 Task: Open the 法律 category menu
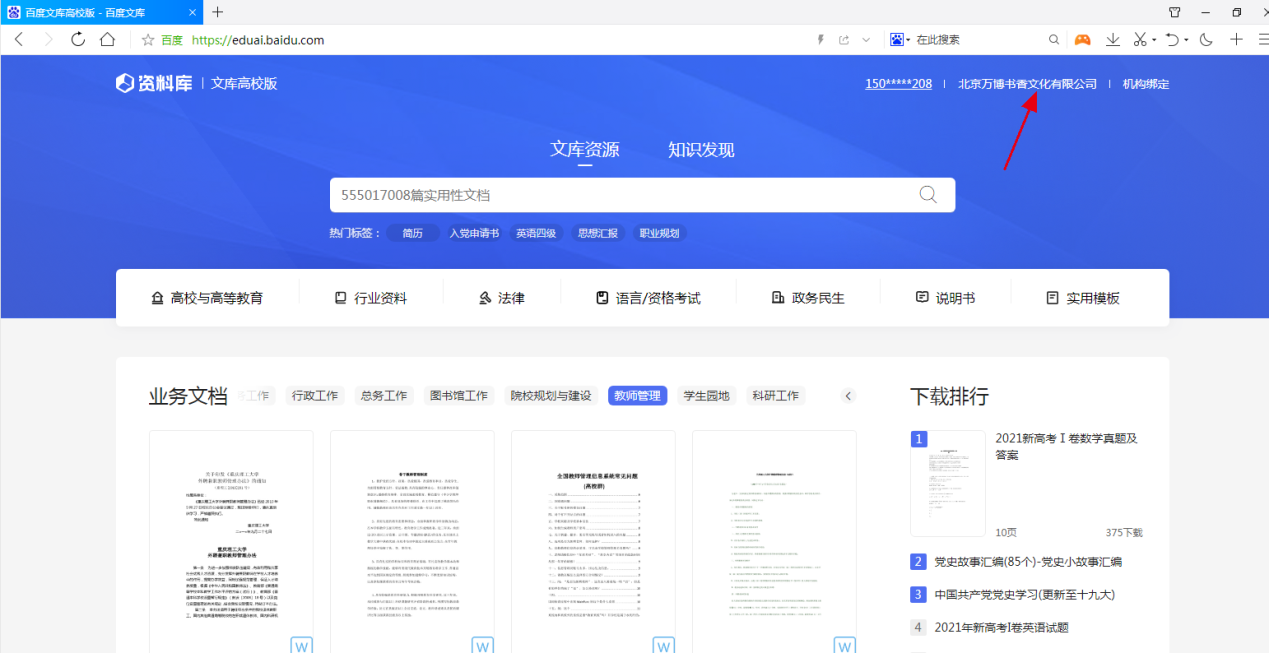501,298
